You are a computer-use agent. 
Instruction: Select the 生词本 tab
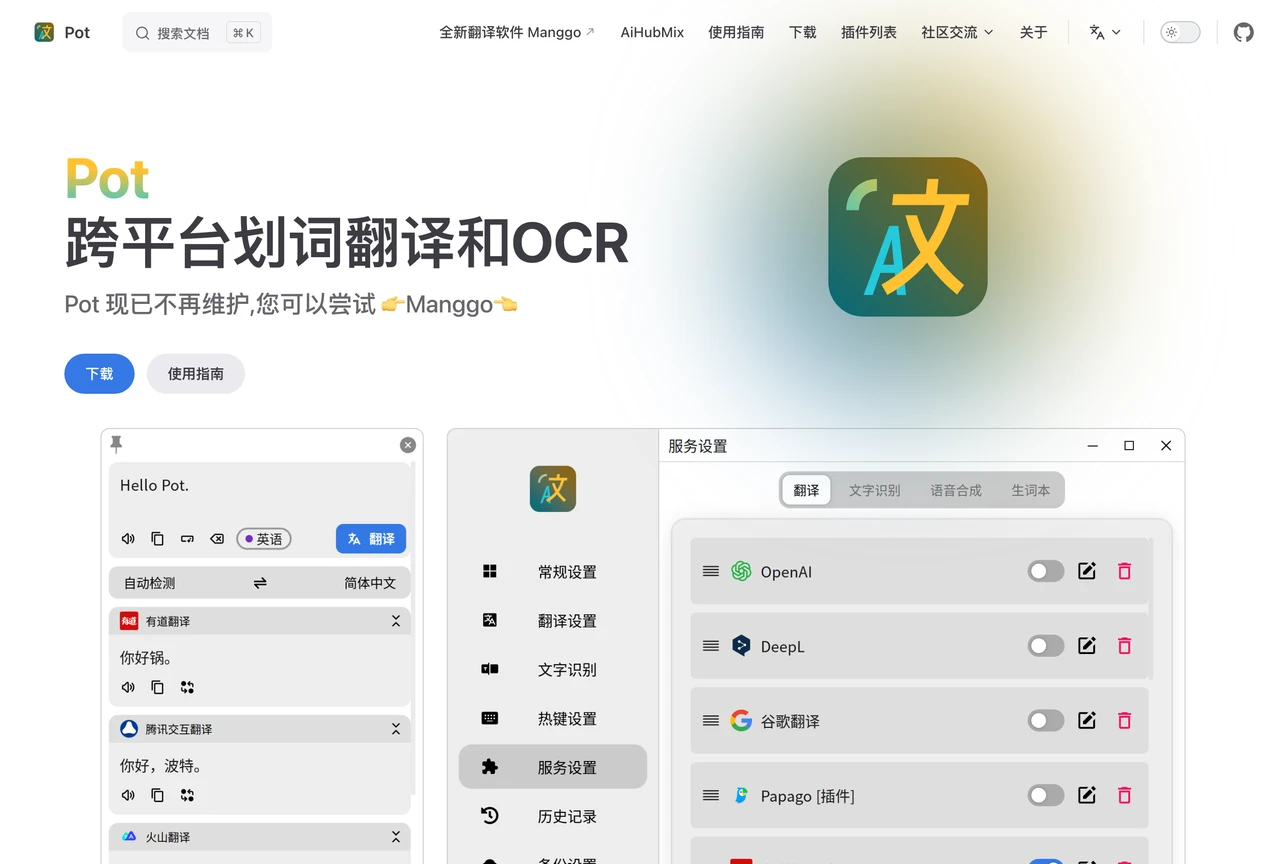[x=1031, y=490]
